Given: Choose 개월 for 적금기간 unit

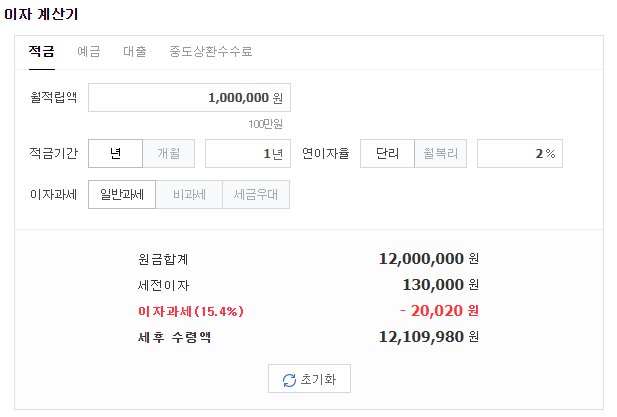Looking at the screenshot, I should tap(168, 153).
